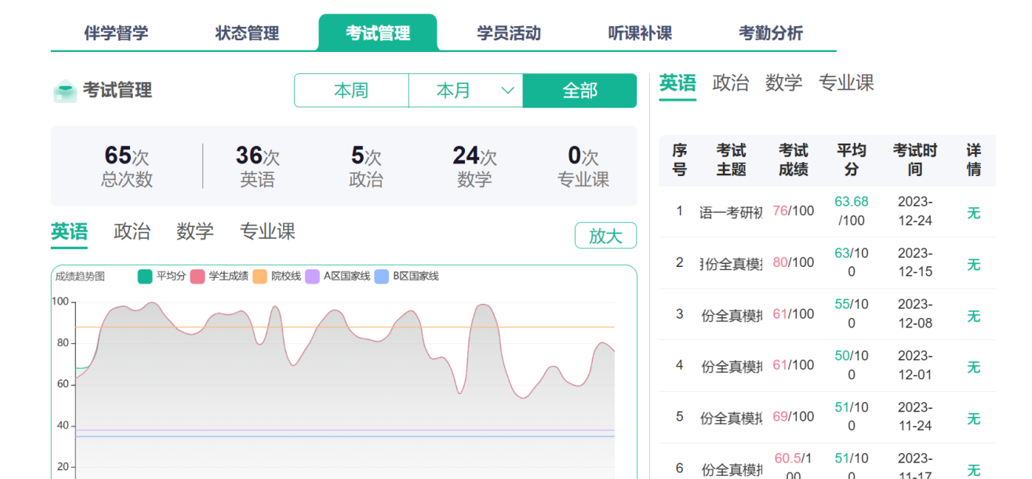Image resolution: width=1032 pixels, height=479 pixels.
Task: Click the date 2023-12-01
Action: [x=915, y=365]
